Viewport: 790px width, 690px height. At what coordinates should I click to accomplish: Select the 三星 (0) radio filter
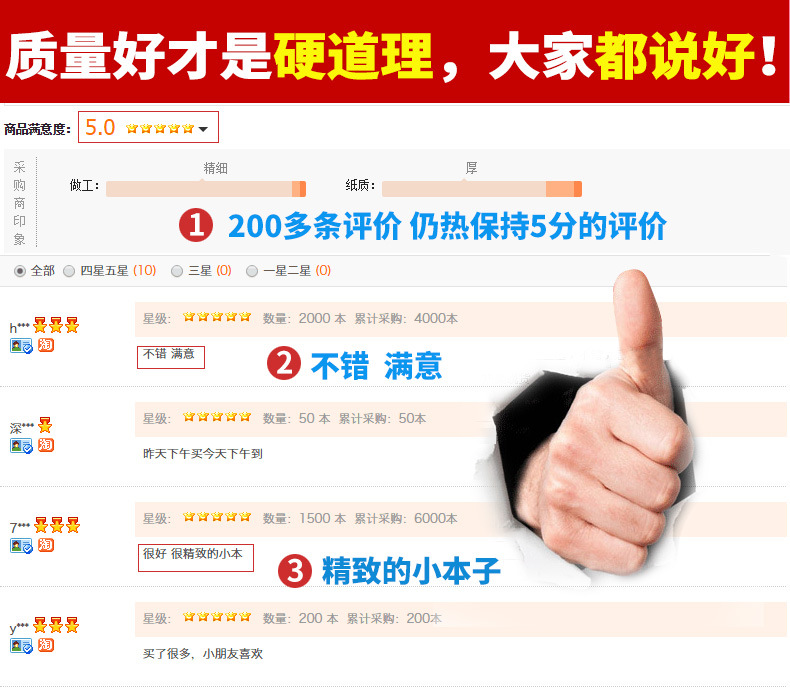[177, 271]
